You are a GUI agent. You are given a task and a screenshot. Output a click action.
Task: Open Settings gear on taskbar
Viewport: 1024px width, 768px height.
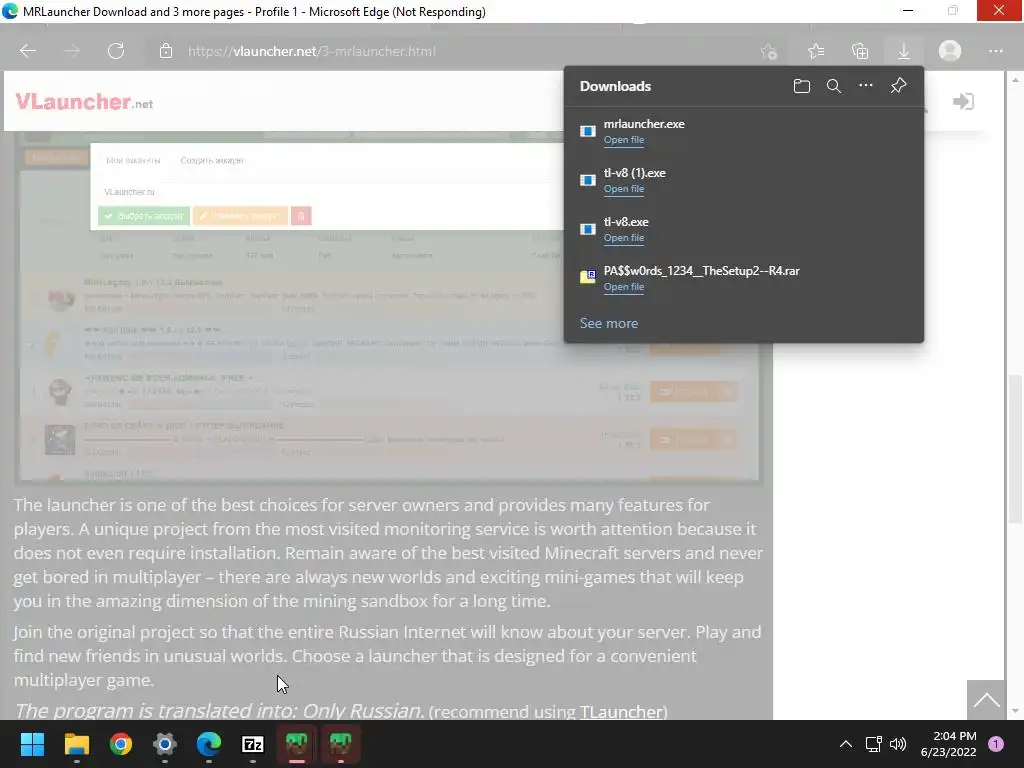[x=165, y=744]
